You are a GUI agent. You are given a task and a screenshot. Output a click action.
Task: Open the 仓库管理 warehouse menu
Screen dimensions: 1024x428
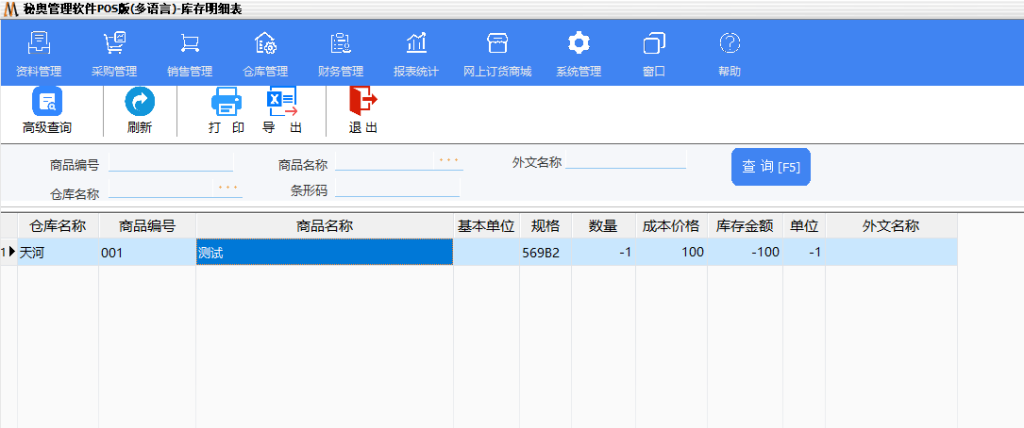(265, 54)
